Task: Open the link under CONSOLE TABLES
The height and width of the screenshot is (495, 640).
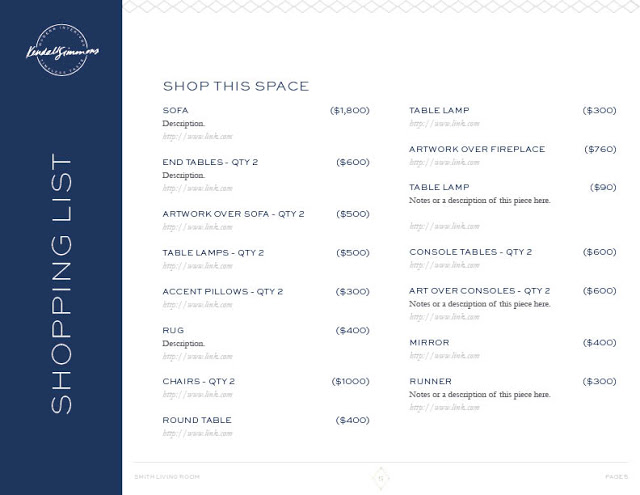Action: click(x=444, y=265)
